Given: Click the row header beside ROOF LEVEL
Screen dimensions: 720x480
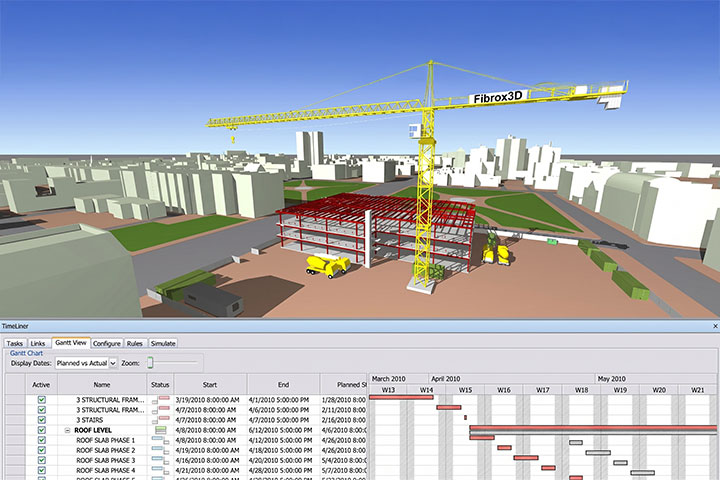Looking at the screenshot, I should [15, 430].
